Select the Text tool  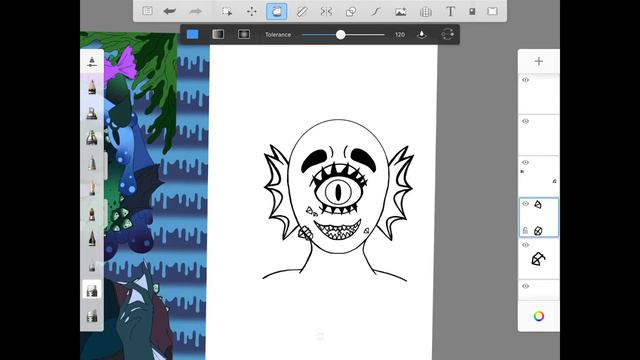tap(450, 11)
